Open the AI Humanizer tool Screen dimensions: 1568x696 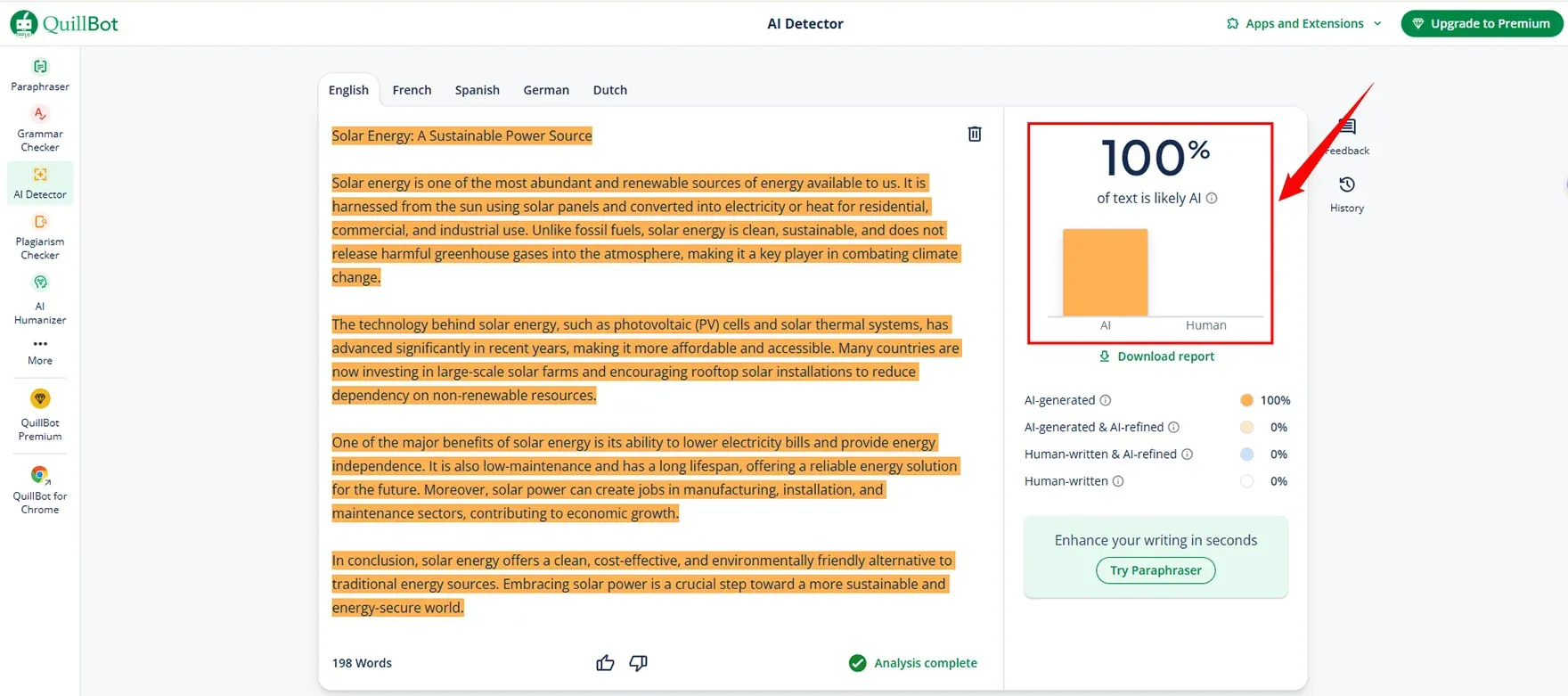[40, 299]
